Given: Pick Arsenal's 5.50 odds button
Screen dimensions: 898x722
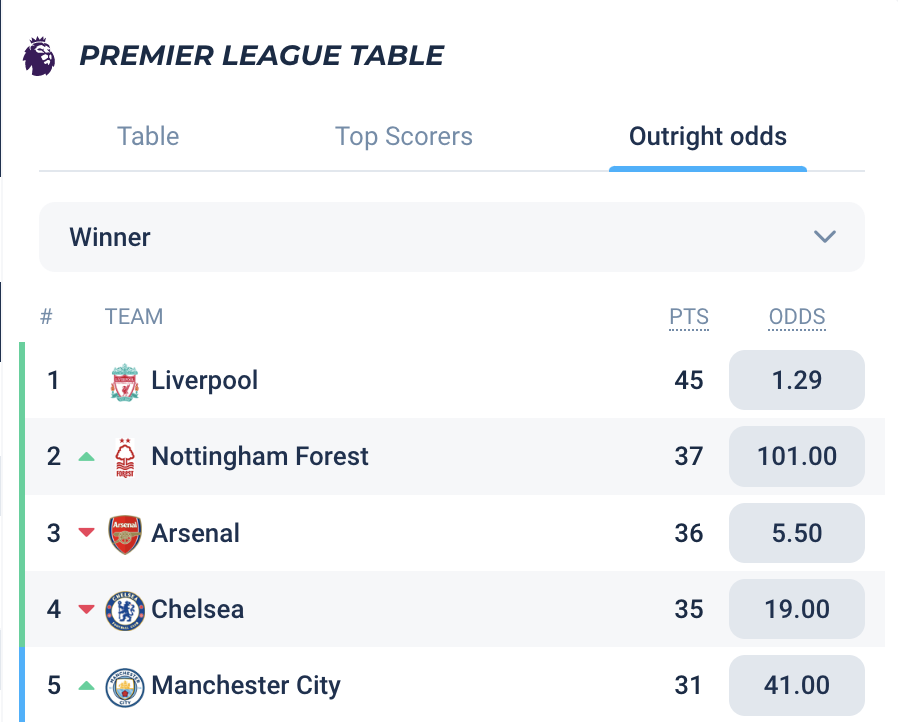Looking at the screenshot, I should 797,533.
